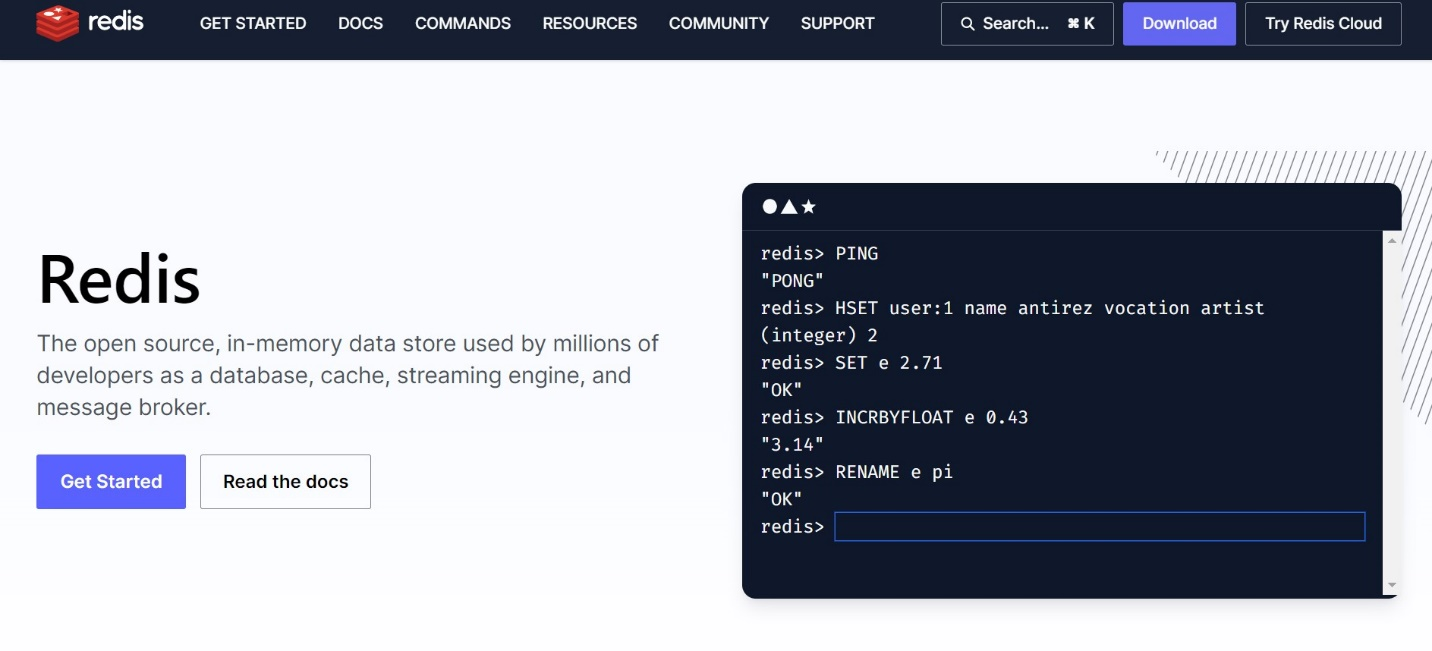The width and height of the screenshot is (1432, 651).
Task: Click the magnifier icon in search box
Action: [967, 24]
